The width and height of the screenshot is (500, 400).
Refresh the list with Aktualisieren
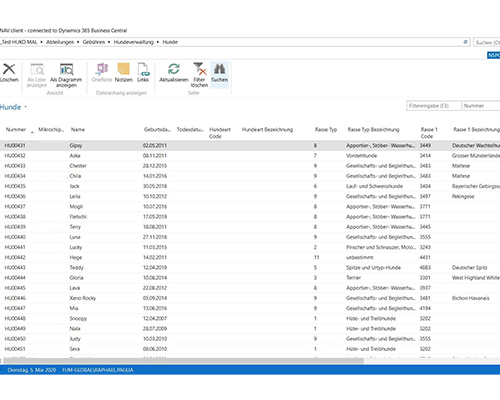click(174, 72)
